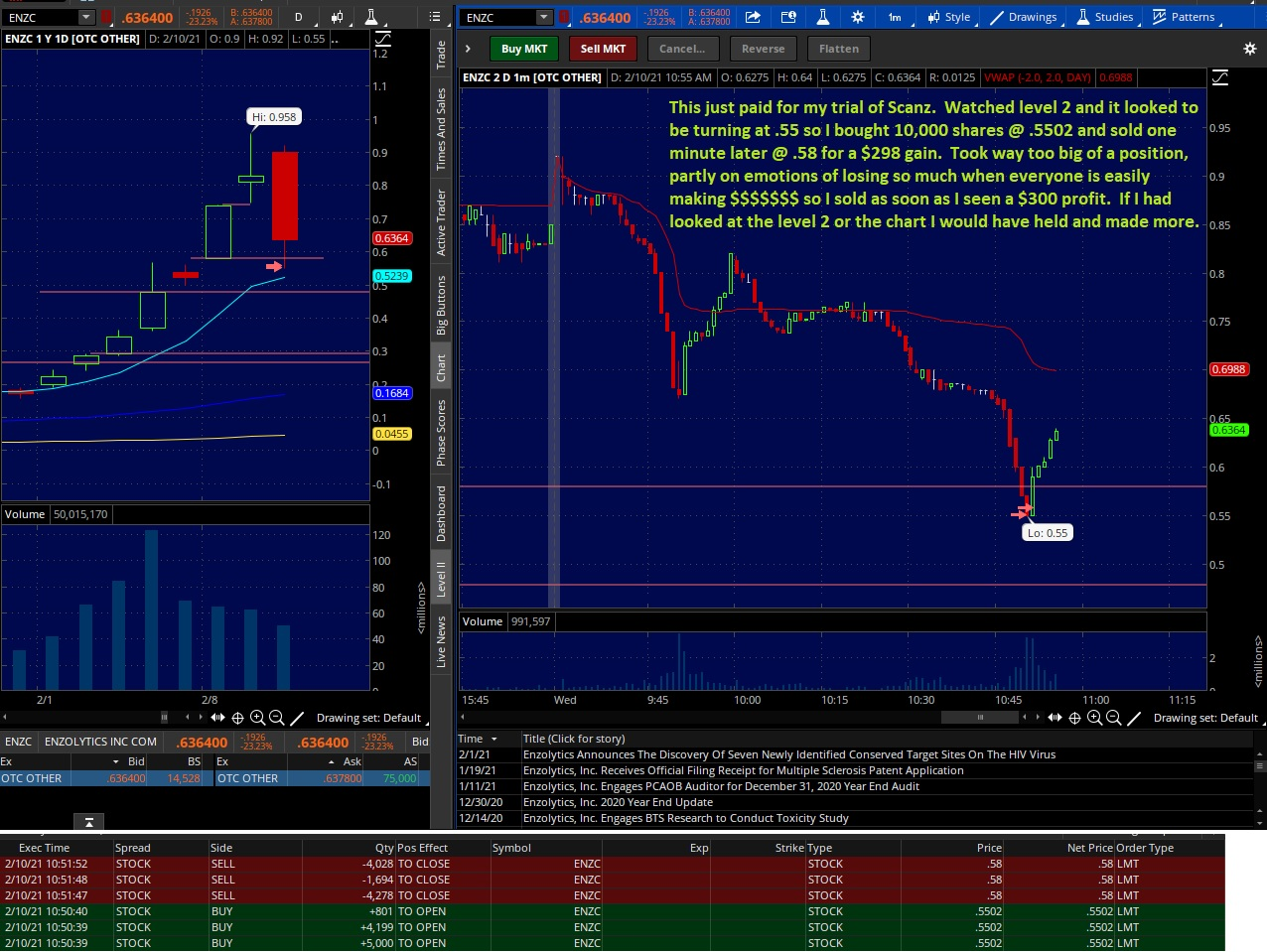Open left chart studies flask icon
1267x952 pixels.
click(x=370, y=17)
